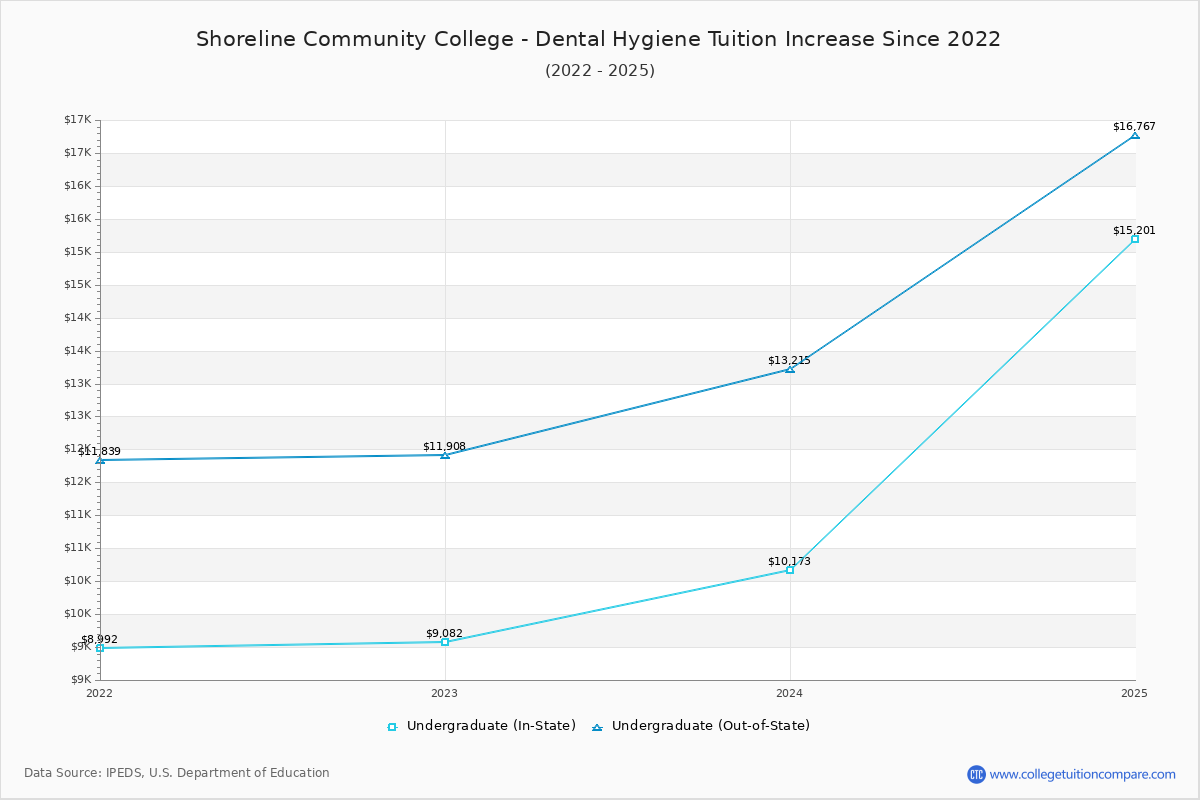Click the (2022 - 2025) subtitle
The height and width of the screenshot is (800, 1200).
600,71
